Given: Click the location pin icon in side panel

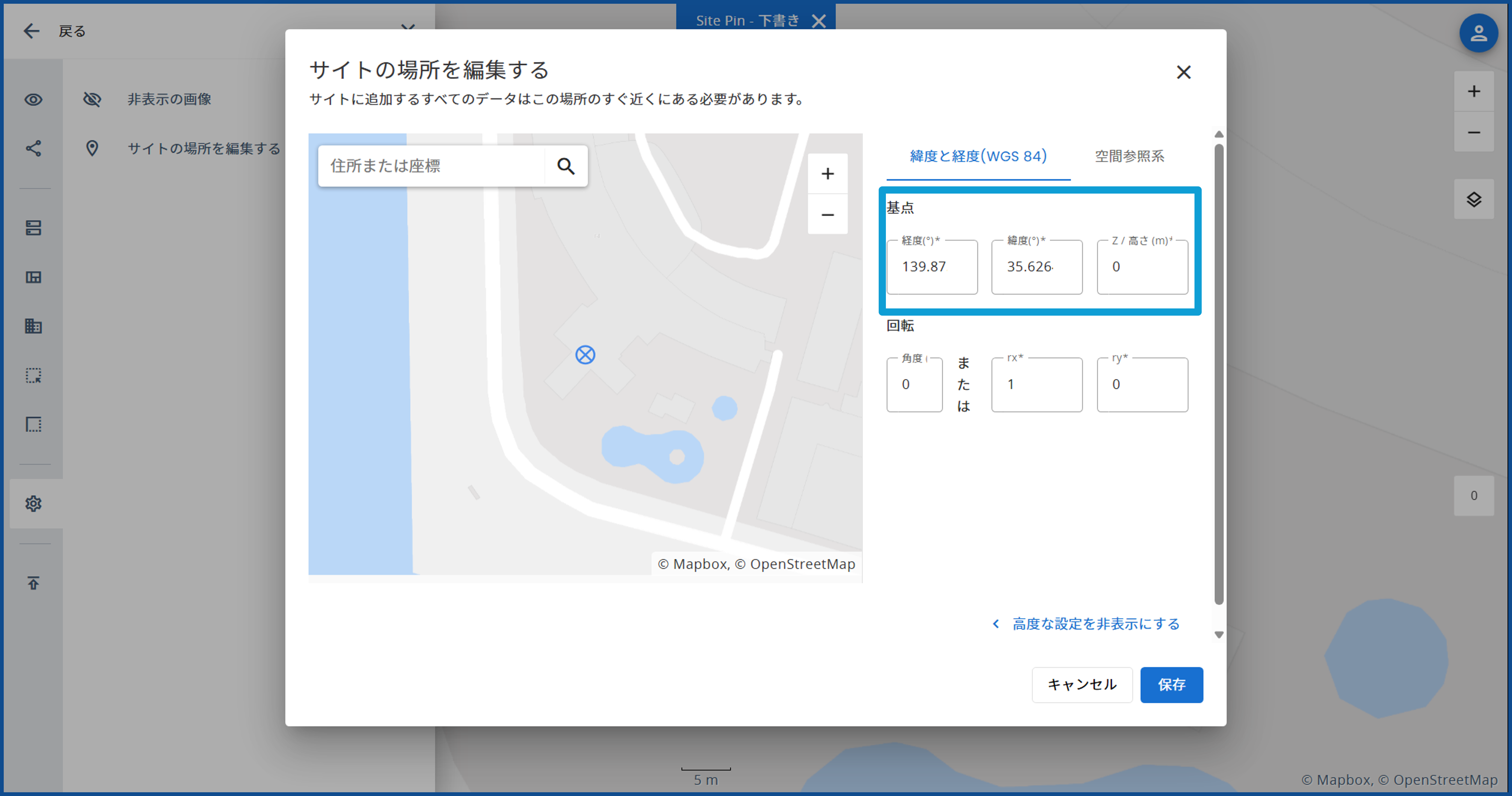Looking at the screenshot, I should (92, 149).
